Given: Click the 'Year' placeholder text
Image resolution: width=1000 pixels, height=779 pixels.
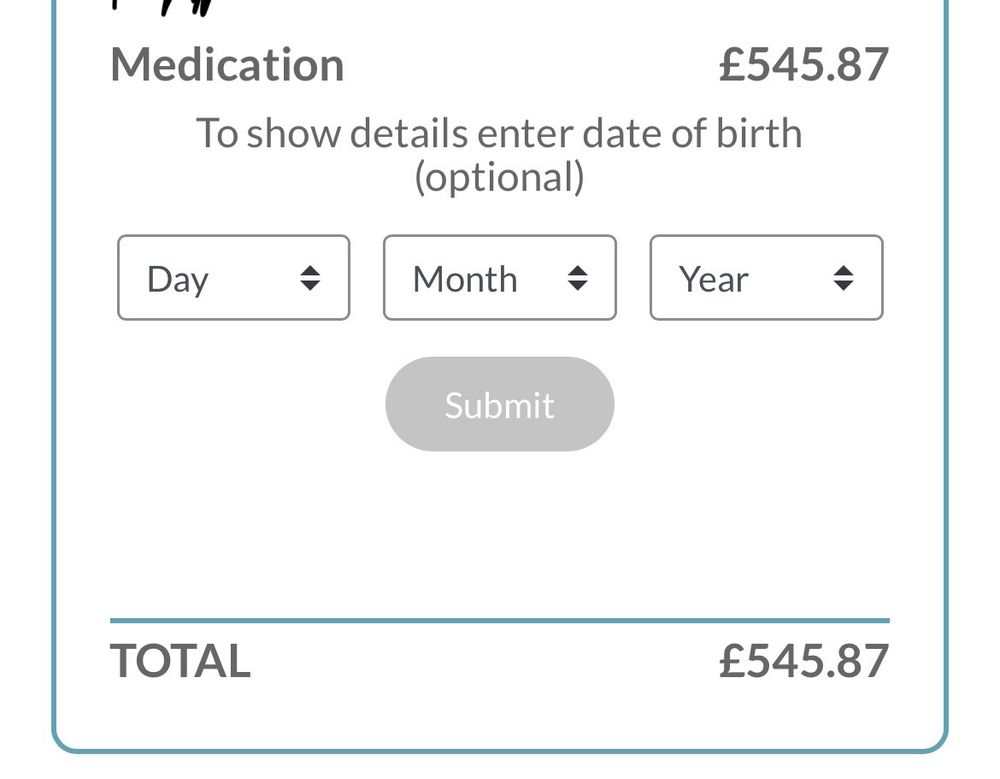Looking at the screenshot, I should (714, 279).
